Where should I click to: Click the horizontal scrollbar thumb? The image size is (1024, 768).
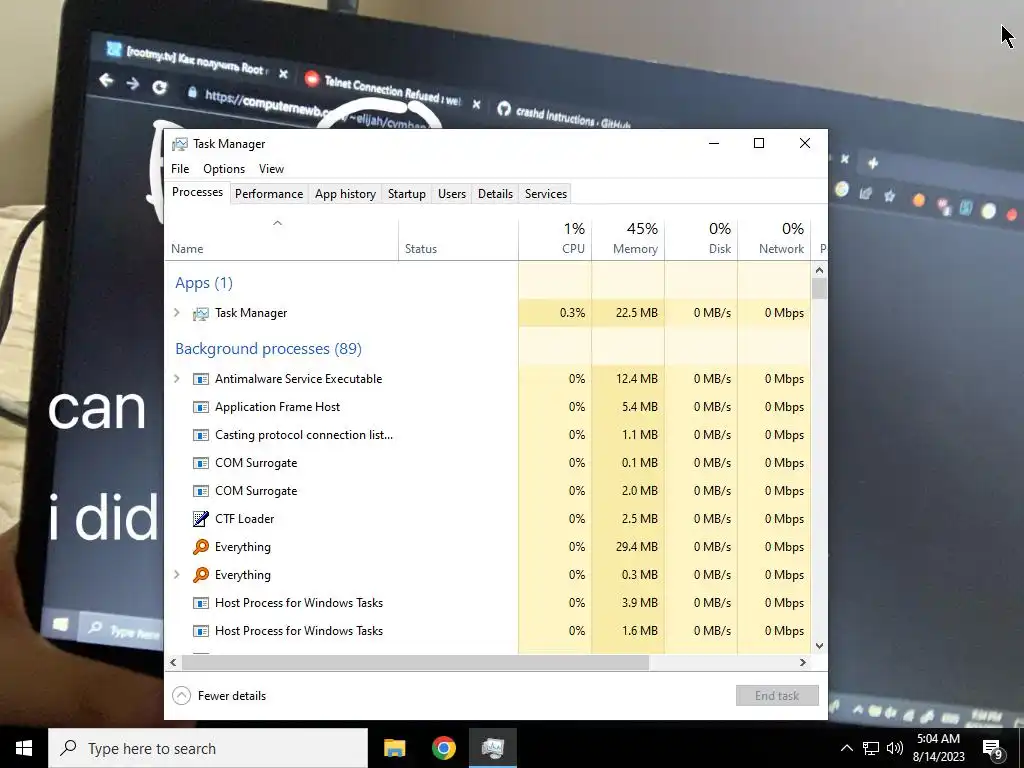[415, 662]
